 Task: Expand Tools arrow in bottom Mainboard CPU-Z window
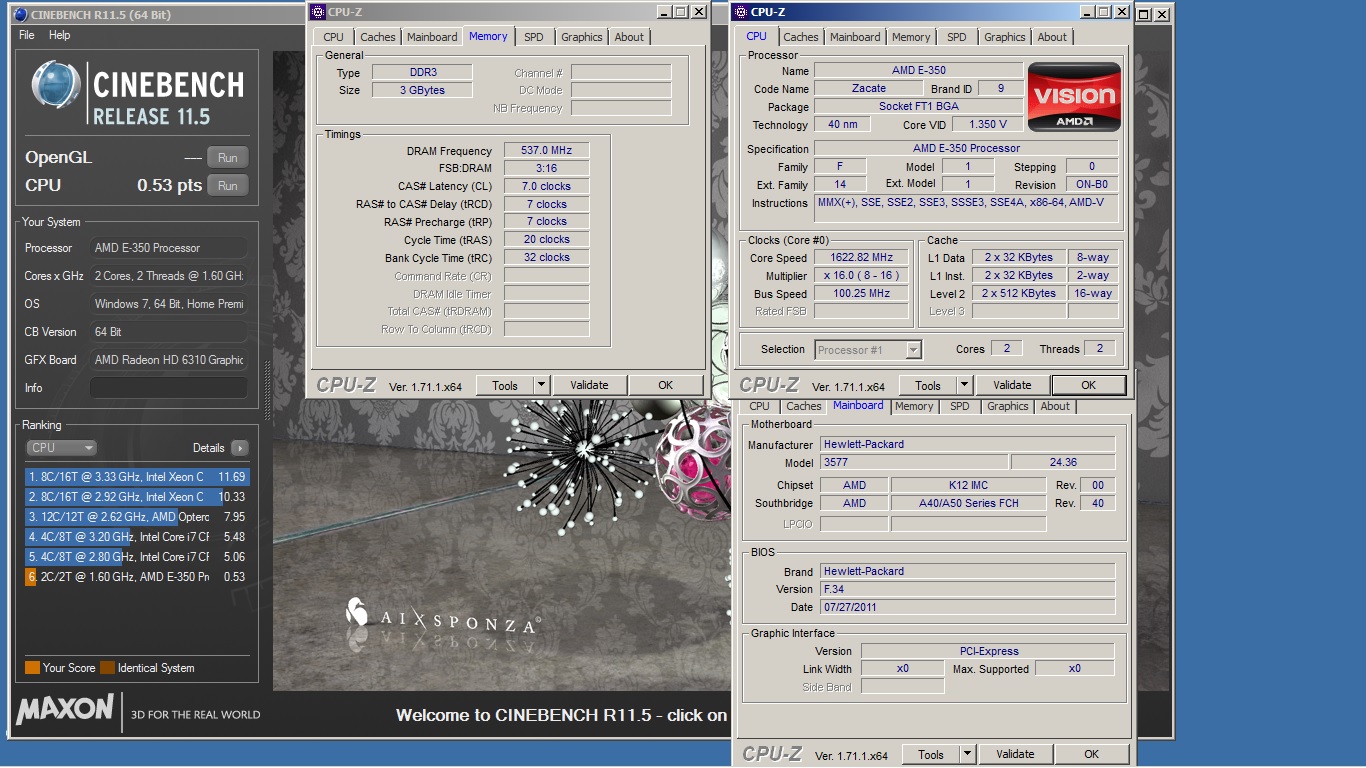pyautogui.click(x=967, y=755)
